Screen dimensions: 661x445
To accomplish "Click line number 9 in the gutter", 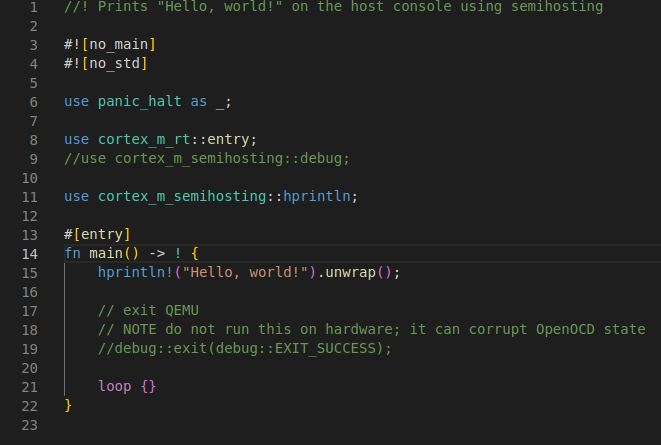I will (x=34, y=159).
